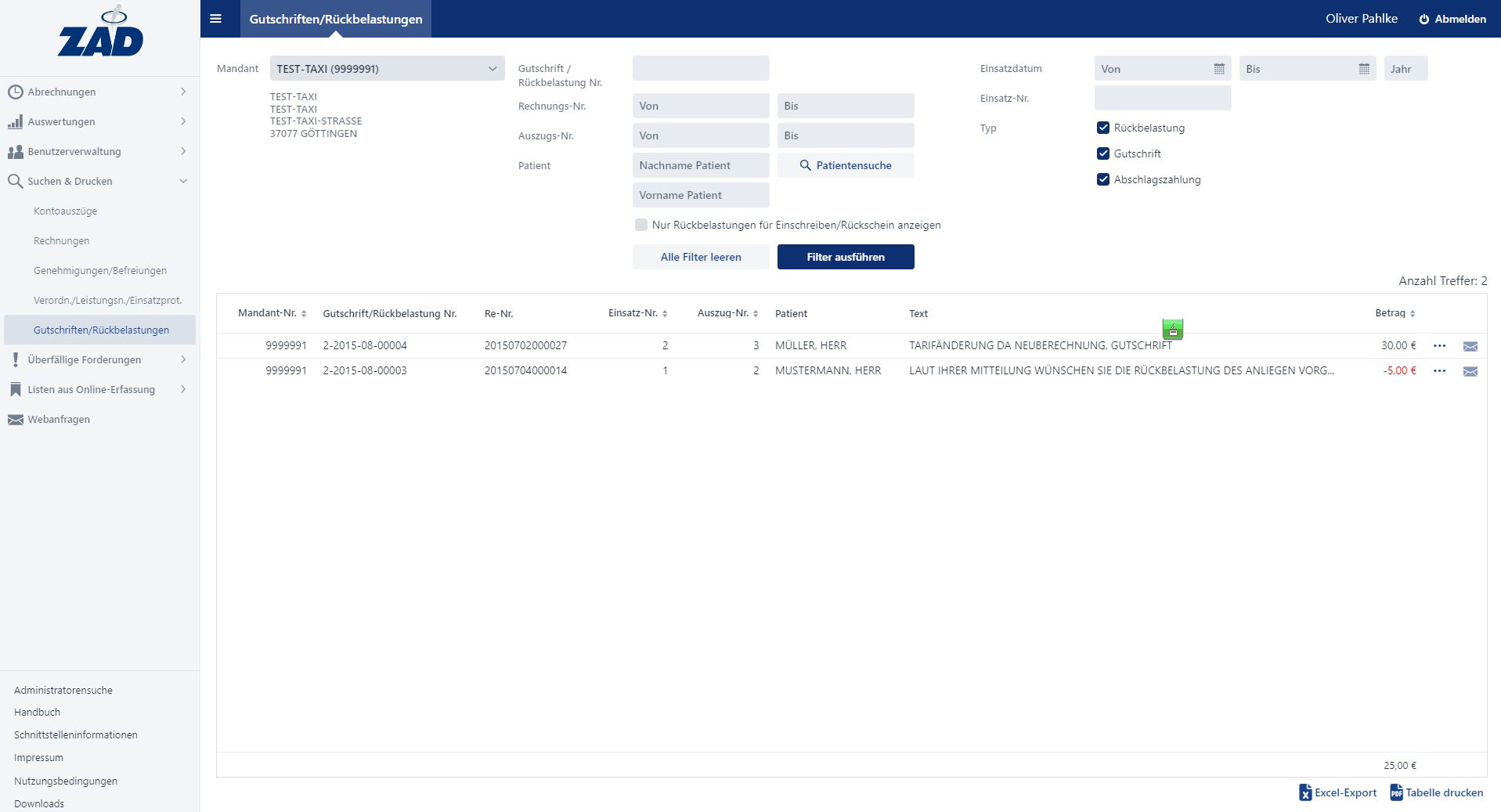Open Kontoauszüge in the sidebar
Viewport: 1501px width, 812px height.
pyautogui.click(x=66, y=211)
